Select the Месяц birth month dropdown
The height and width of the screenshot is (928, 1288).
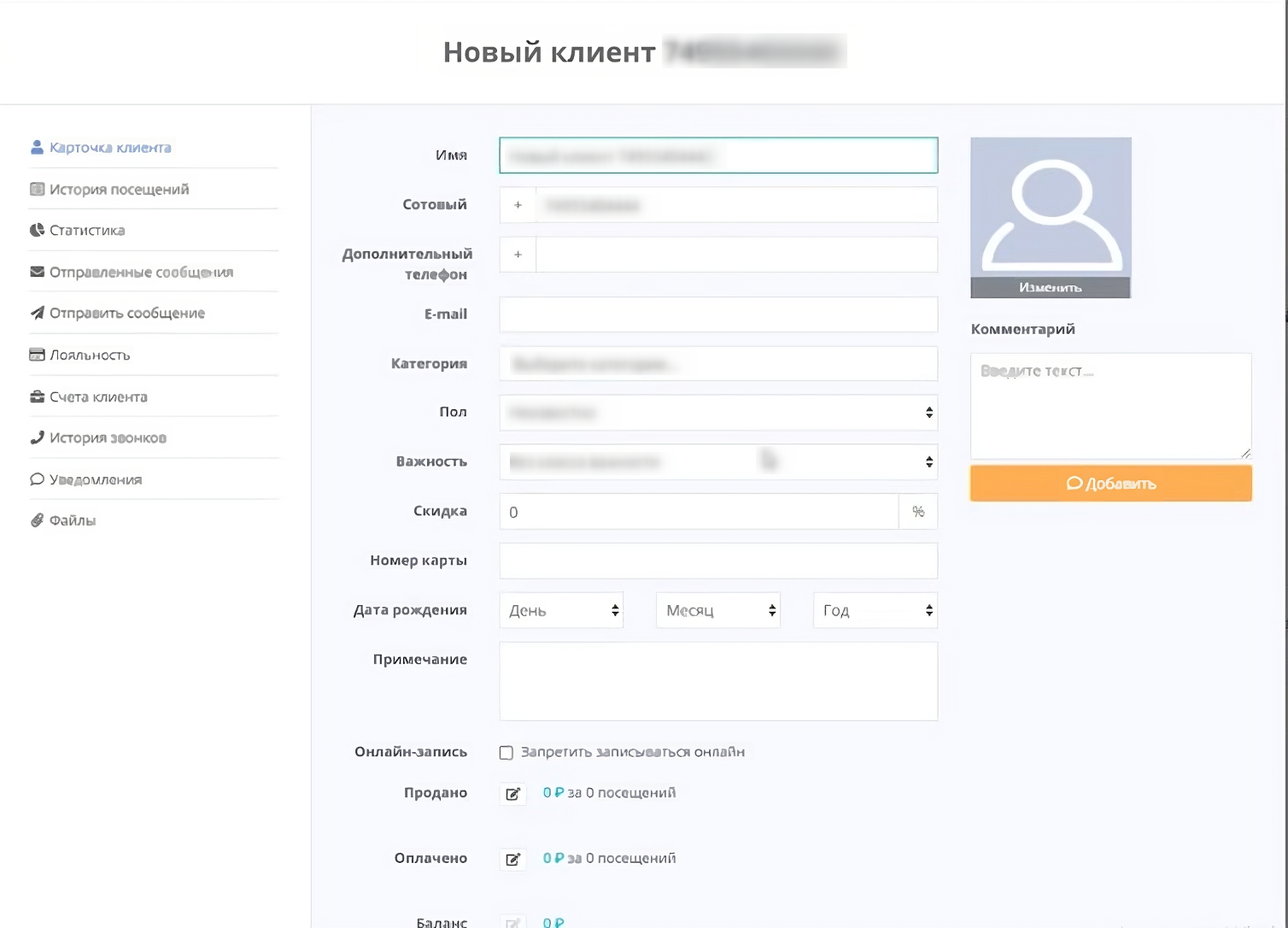(x=717, y=610)
